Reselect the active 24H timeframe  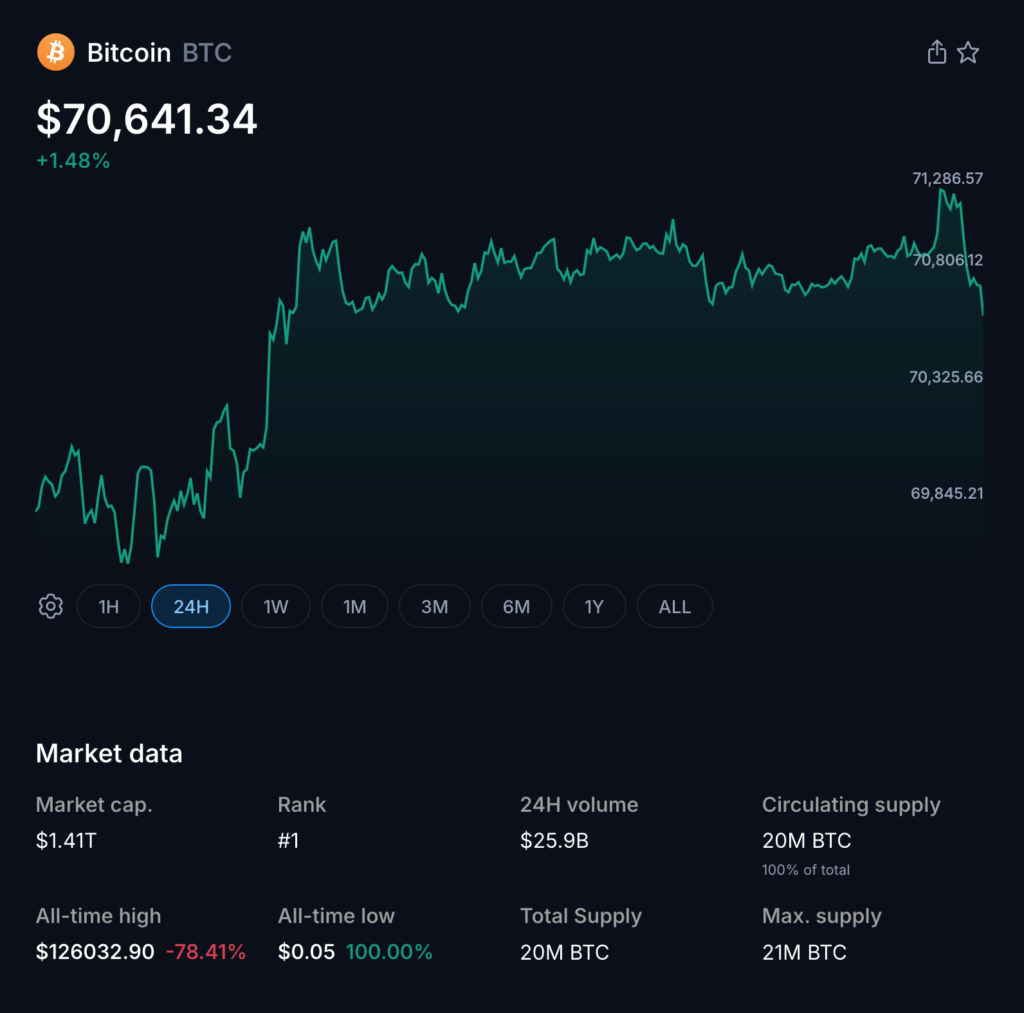coord(190,606)
